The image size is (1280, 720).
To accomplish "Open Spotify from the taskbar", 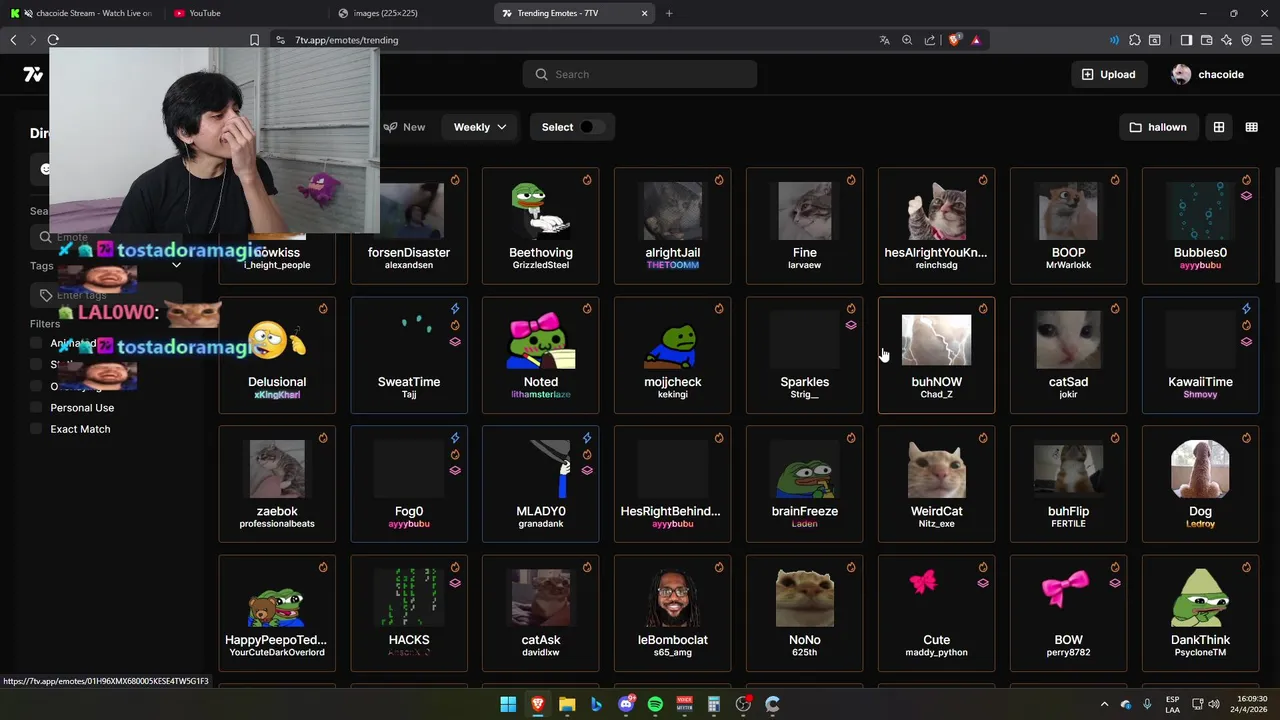I will coord(655,704).
